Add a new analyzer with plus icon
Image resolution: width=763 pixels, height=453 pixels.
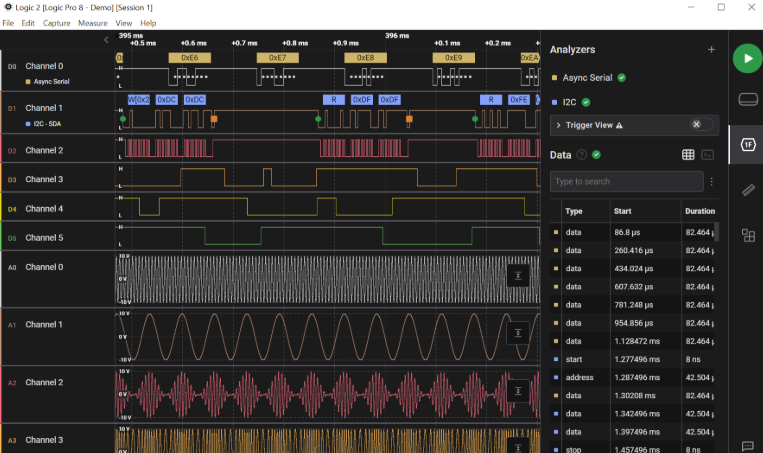click(711, 49)
